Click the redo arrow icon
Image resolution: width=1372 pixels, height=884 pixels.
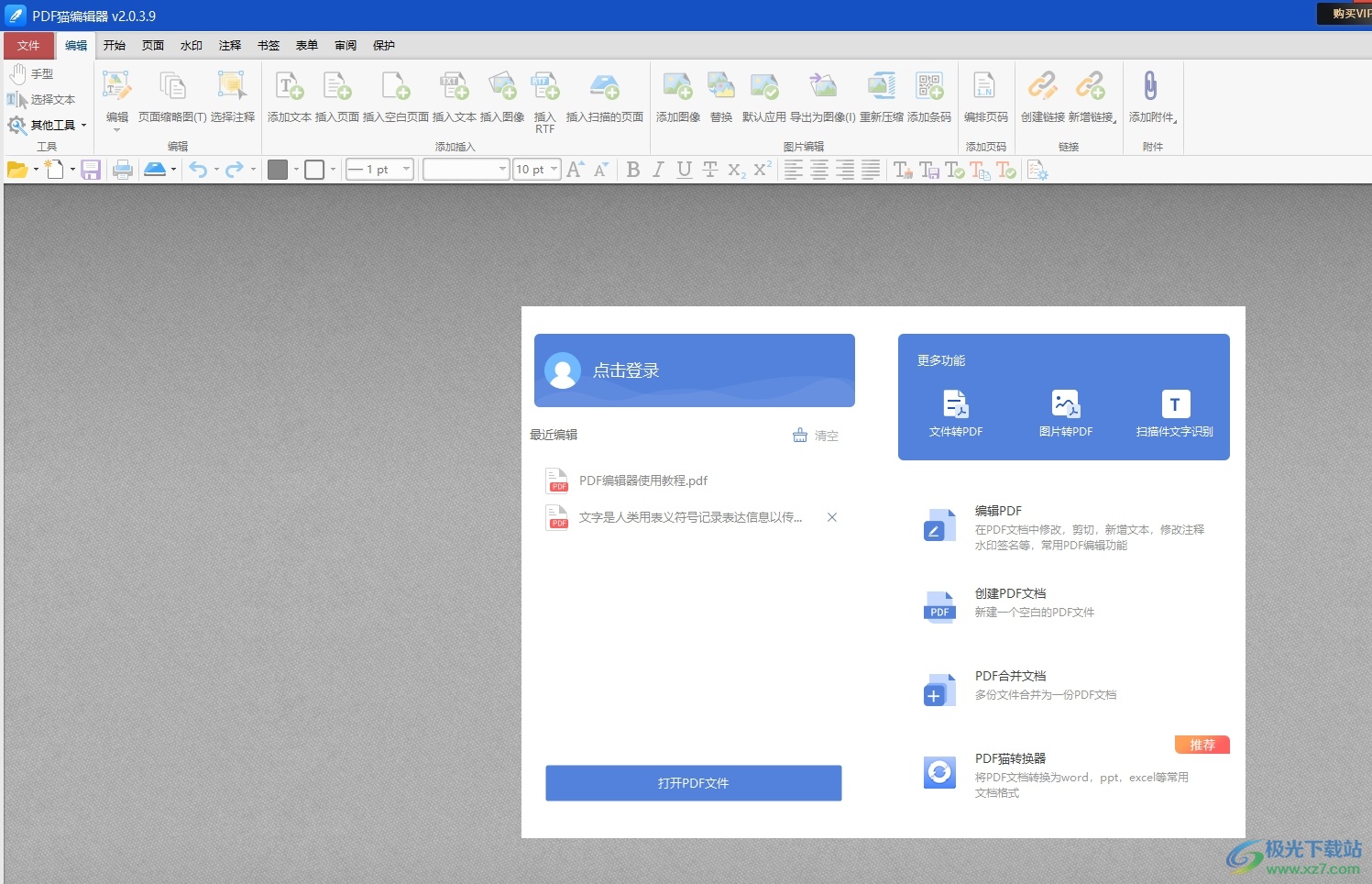pyautogui.click(x=235, y=170)
